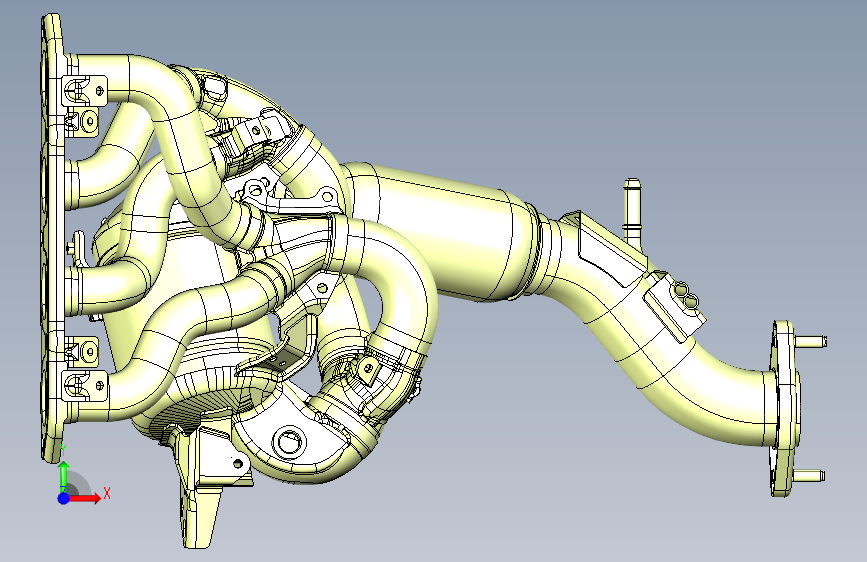This screenshot has width=867, height=562.
Task: Pick the vertical tube fitting above downpipe
Action: pyautogui.click(x=632, y=213)
